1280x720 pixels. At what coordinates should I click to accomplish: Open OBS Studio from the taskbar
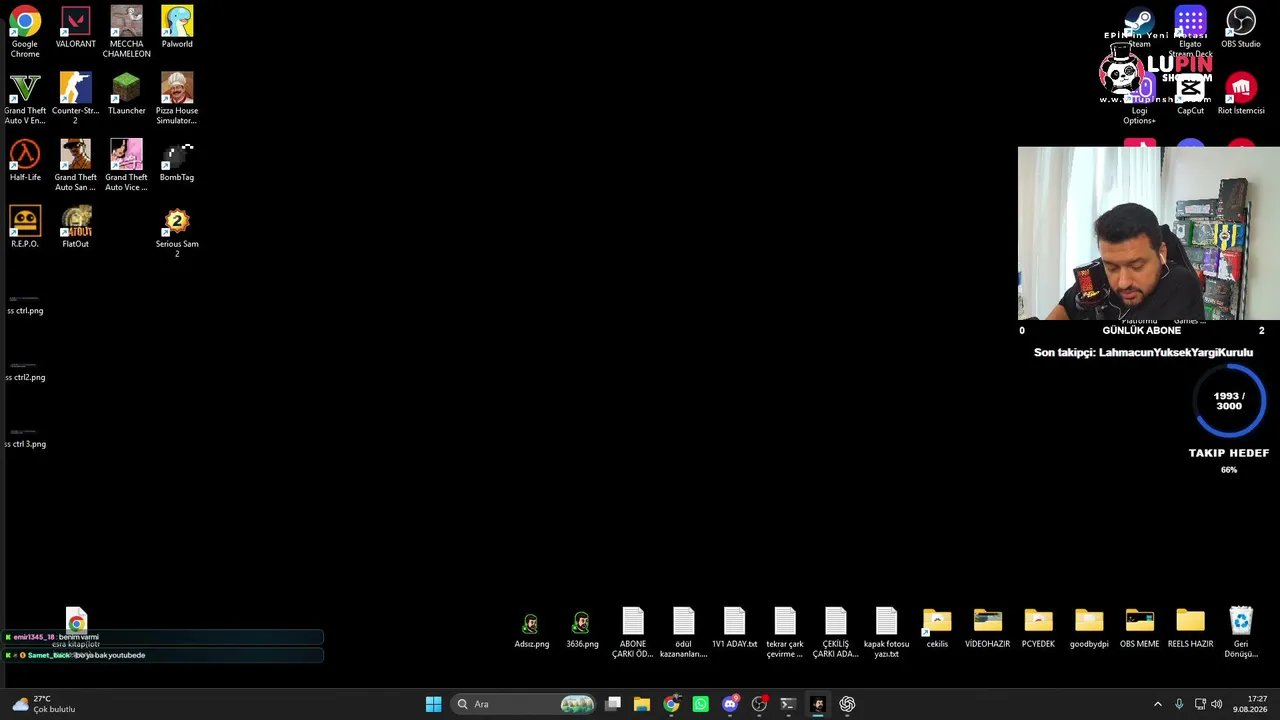tap(759, 704)
